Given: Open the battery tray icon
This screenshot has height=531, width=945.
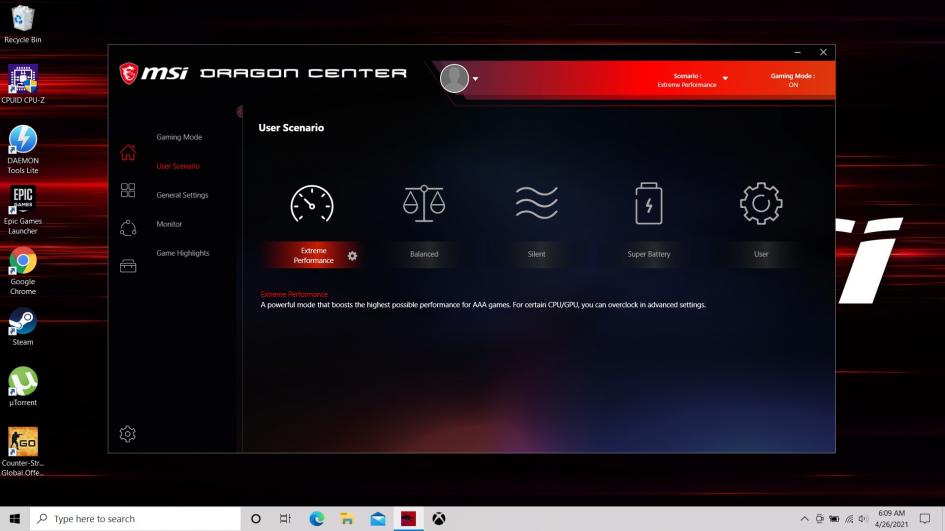Looking at the screenshot, I should (x=834, y=519).
